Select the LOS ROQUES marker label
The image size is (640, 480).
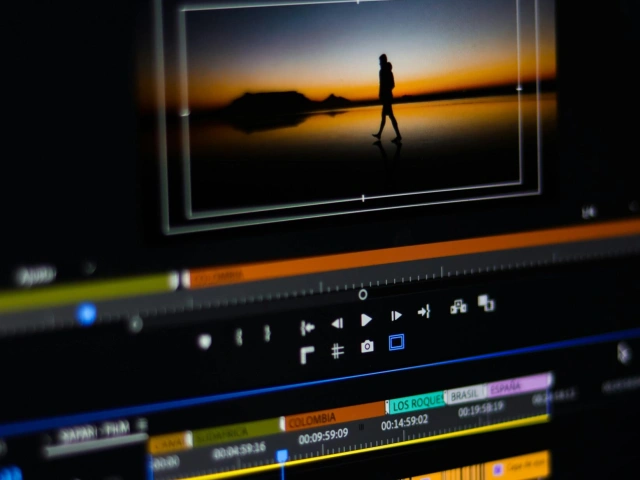pyautogui.click(x=416, y=404)
